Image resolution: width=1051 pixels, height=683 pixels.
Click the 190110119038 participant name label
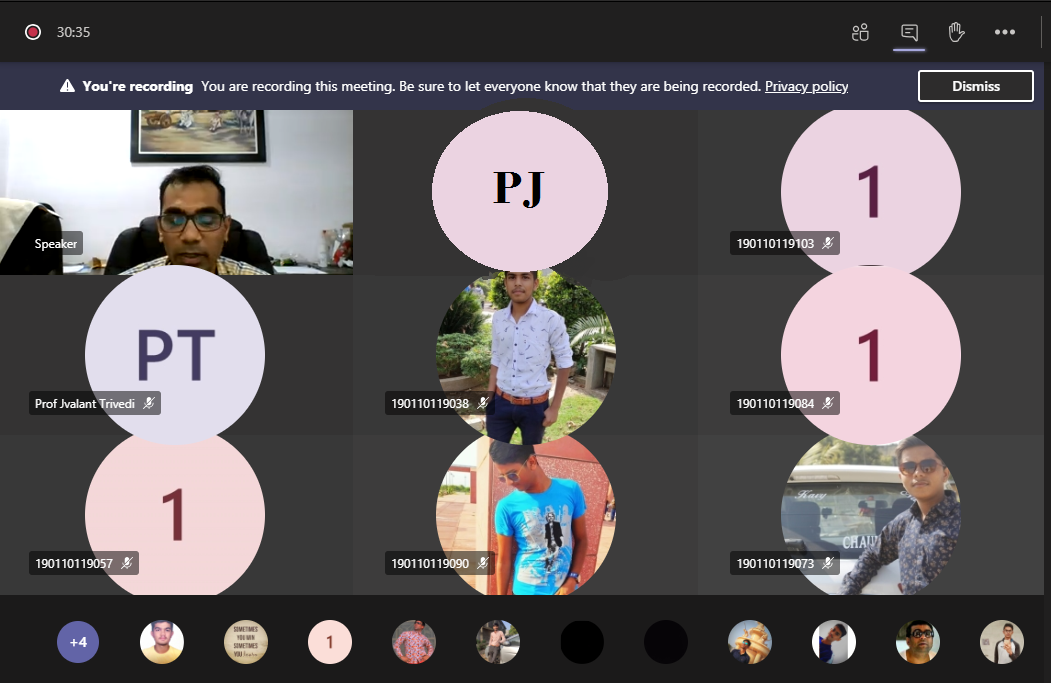428,403
